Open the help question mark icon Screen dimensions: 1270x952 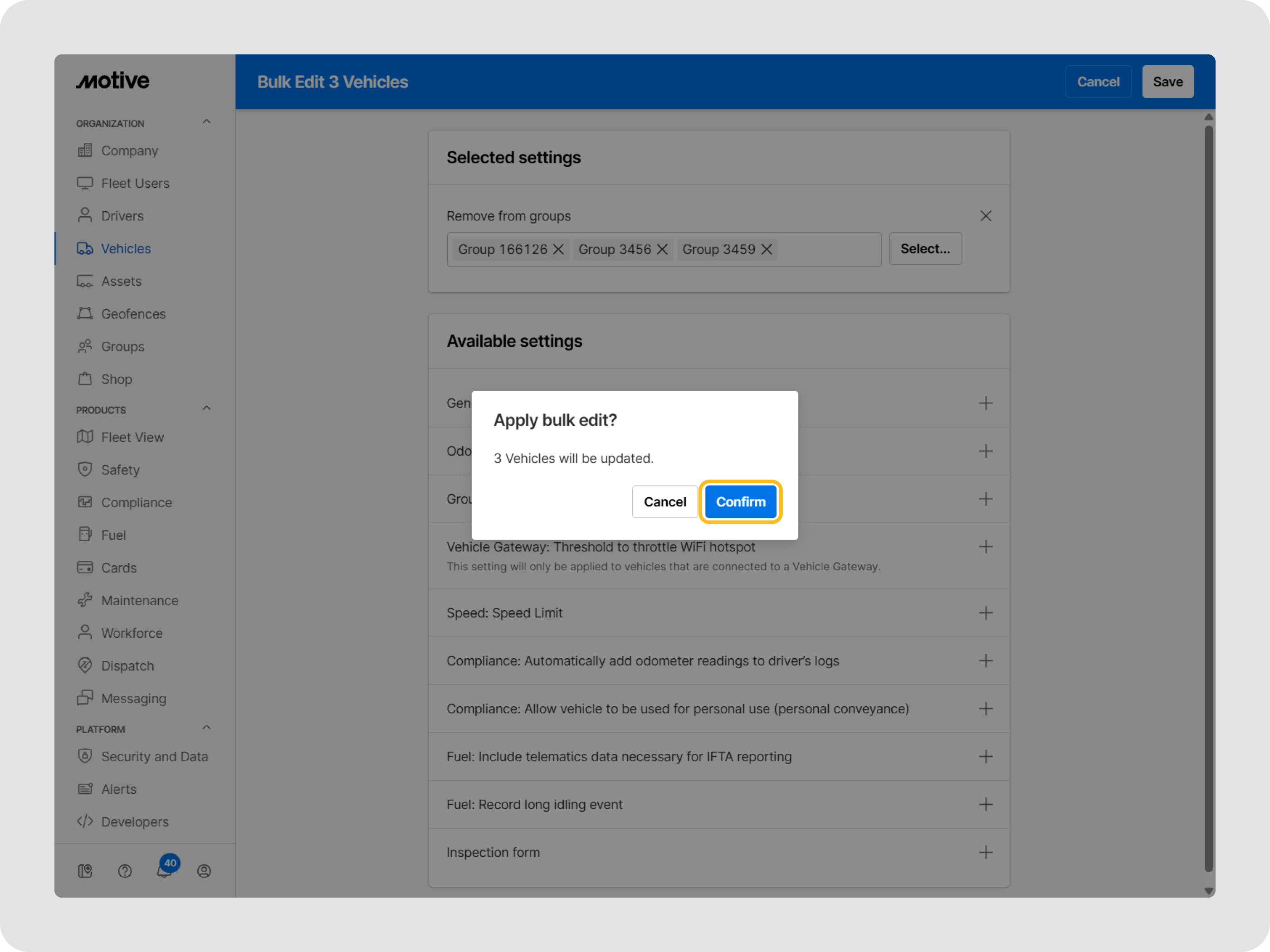[x=125, y=870]
